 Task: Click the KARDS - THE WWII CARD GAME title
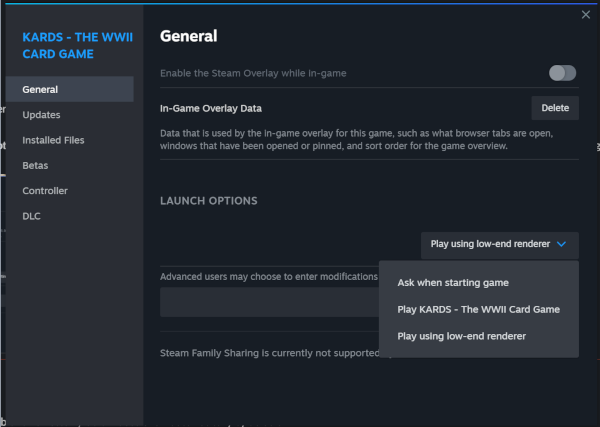click(x=71, y=45)
